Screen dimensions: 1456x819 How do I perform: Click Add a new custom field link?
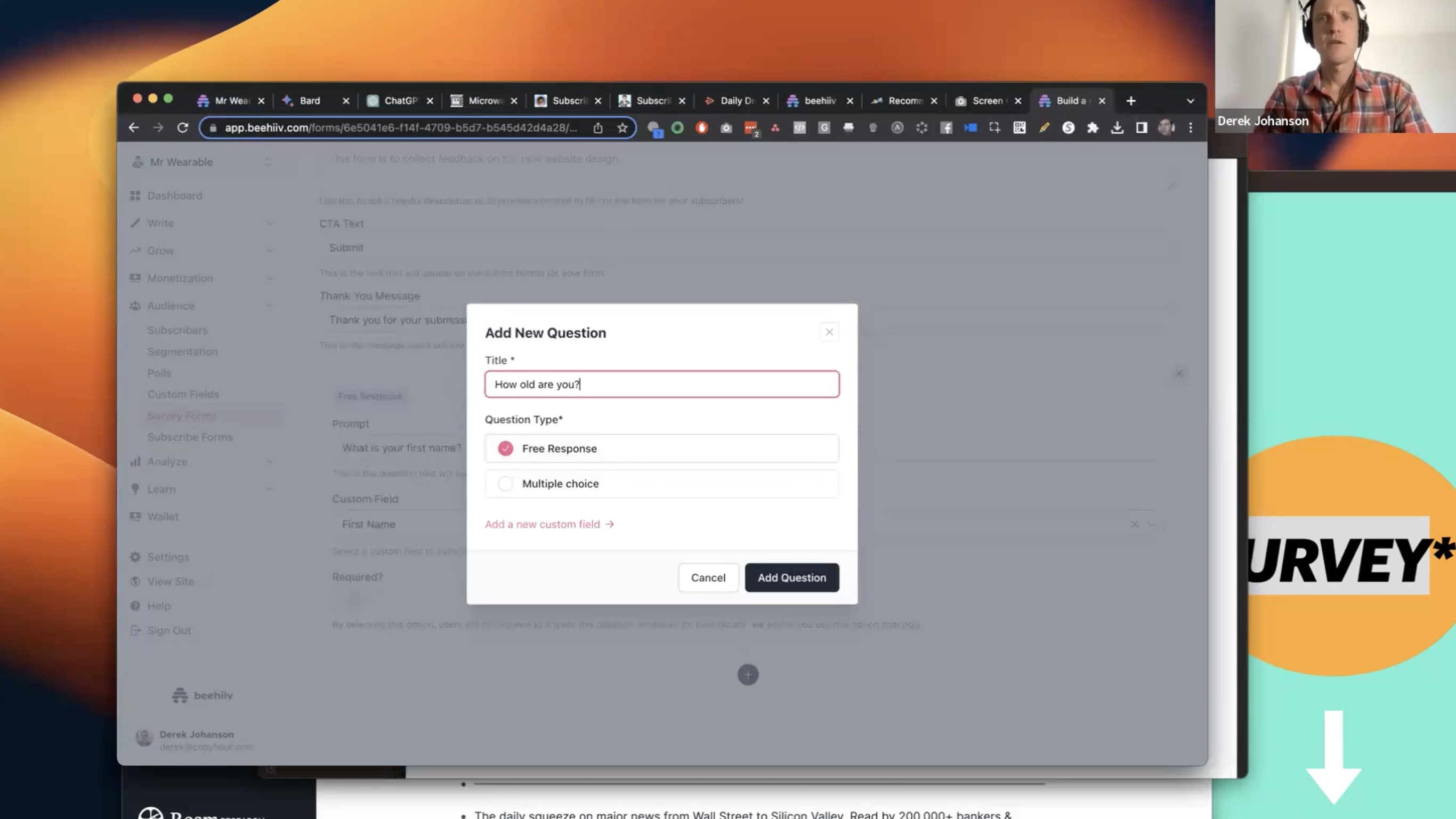tap(549, 524)
